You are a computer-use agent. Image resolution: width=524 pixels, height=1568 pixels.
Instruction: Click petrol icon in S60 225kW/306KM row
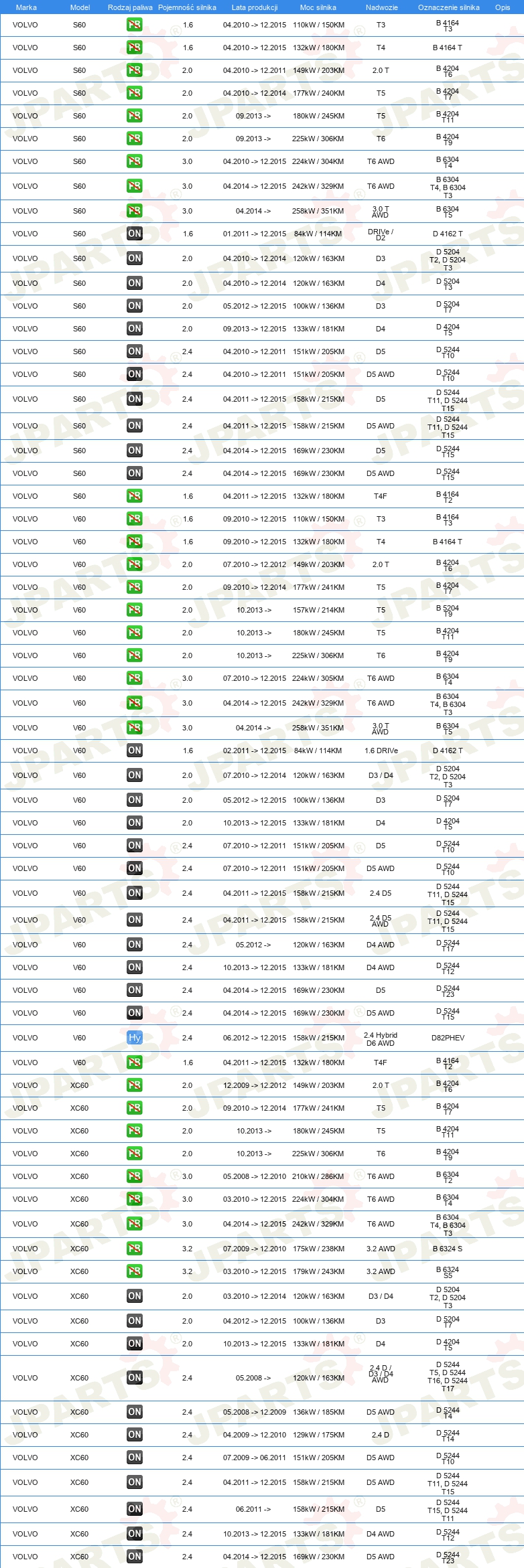click(134, 139)
